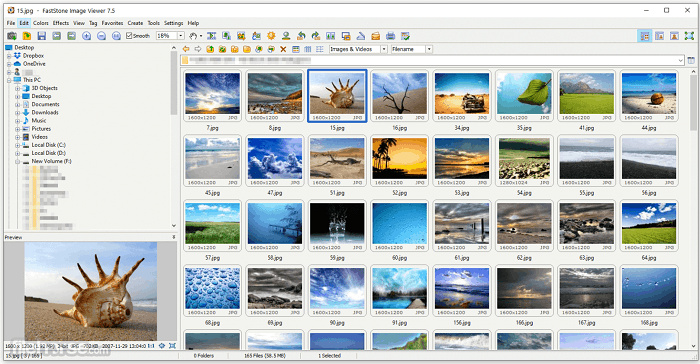Click the sun-shaped Adjust Lighting icon
The height and width of the screenshot is (364, 700).
(x=271, y=36)
